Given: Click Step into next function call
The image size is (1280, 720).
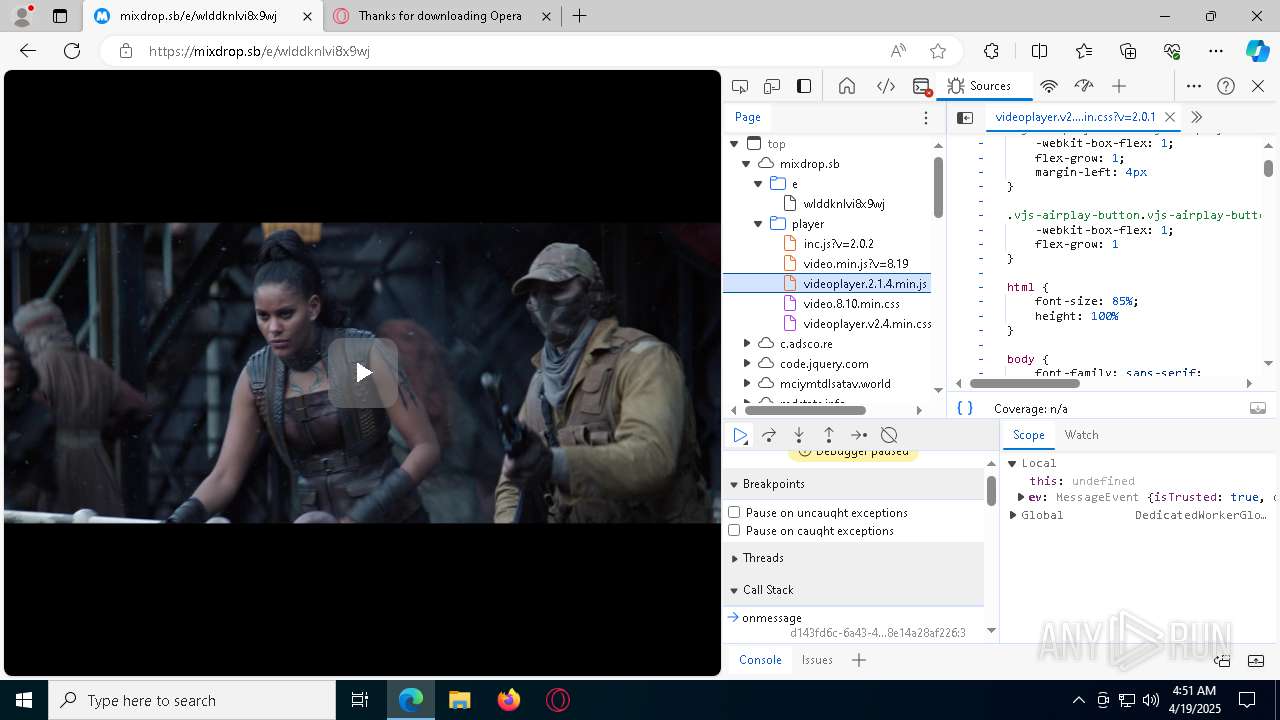Looking at the screenshot, I should [x=799, y=435].
